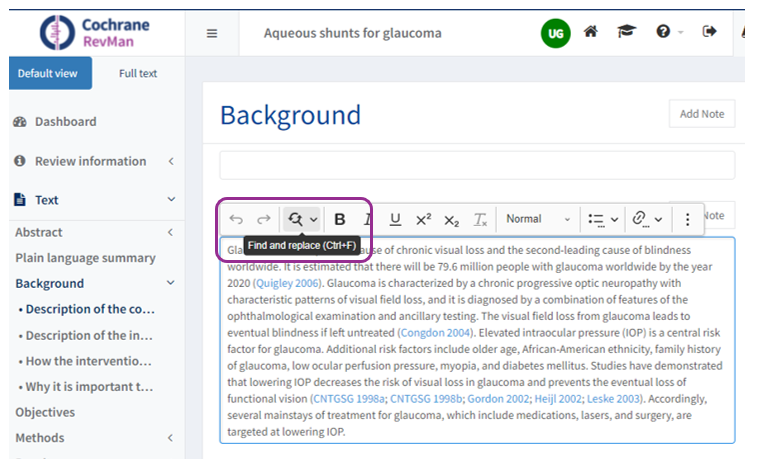778x469 pixels.
Task: Select the Default view tab
Action: tap(48, 73)
